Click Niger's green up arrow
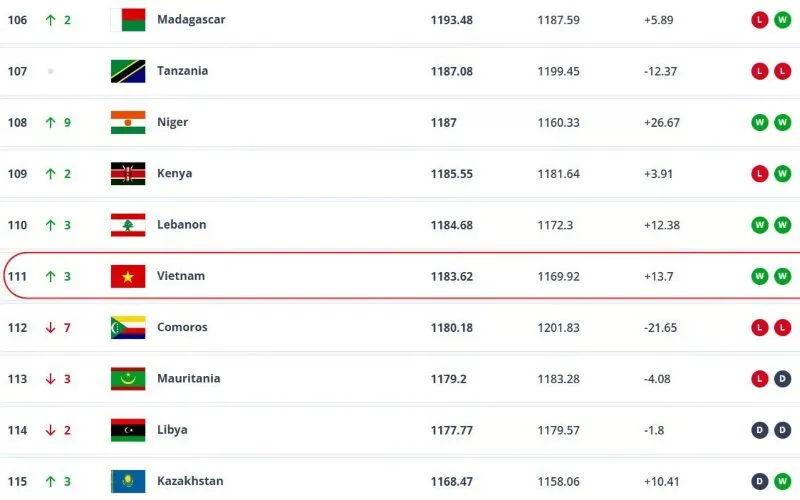The height and width of the screenshot is (500, 800). pos(50,122)
